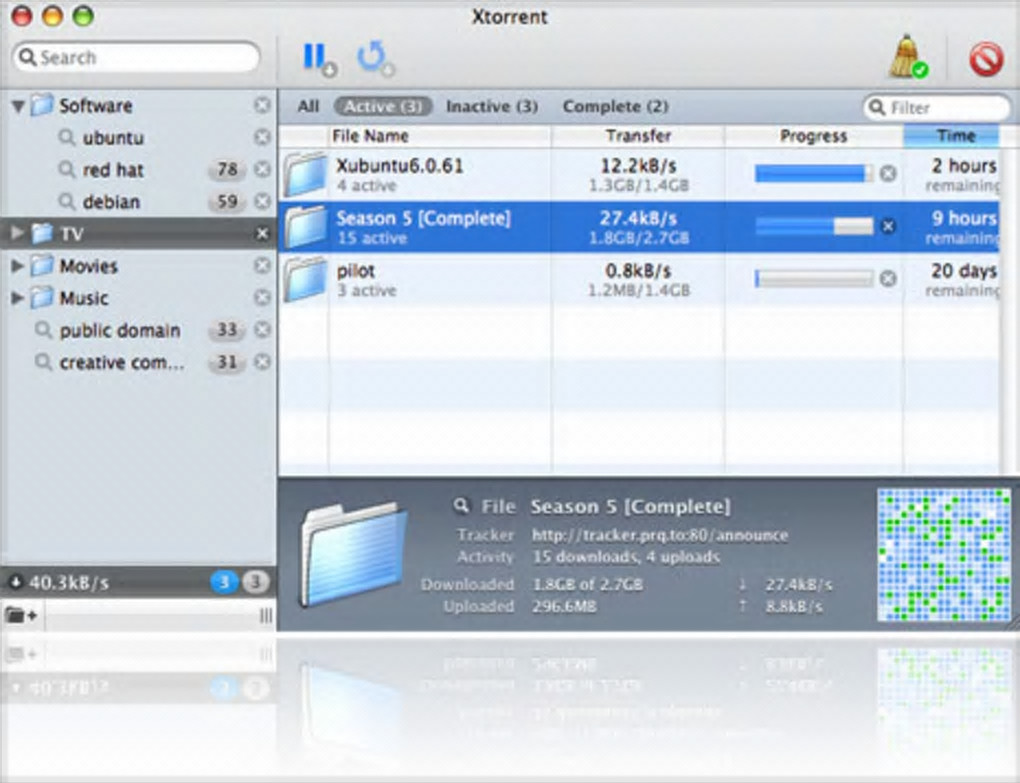Screen dimensions: 1020x783
Task: Expand the TV folder triangle
Action: tap(18, 232)
